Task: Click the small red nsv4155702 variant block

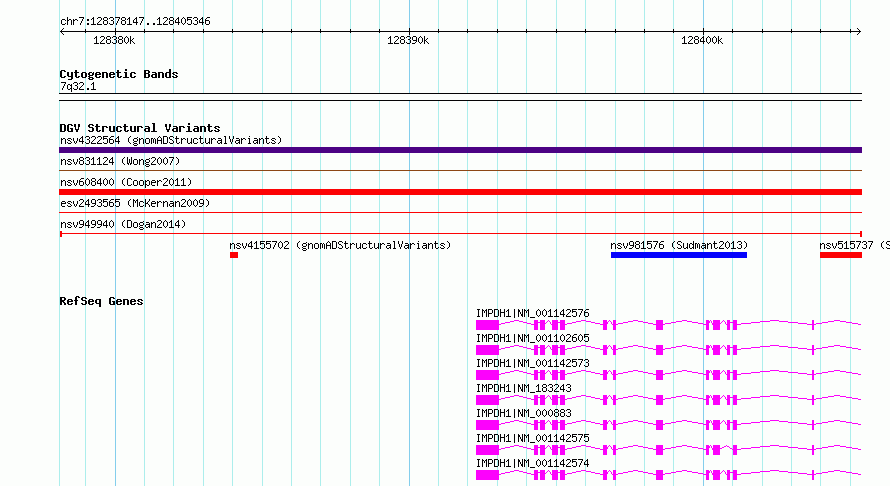Action: [234, 255]
